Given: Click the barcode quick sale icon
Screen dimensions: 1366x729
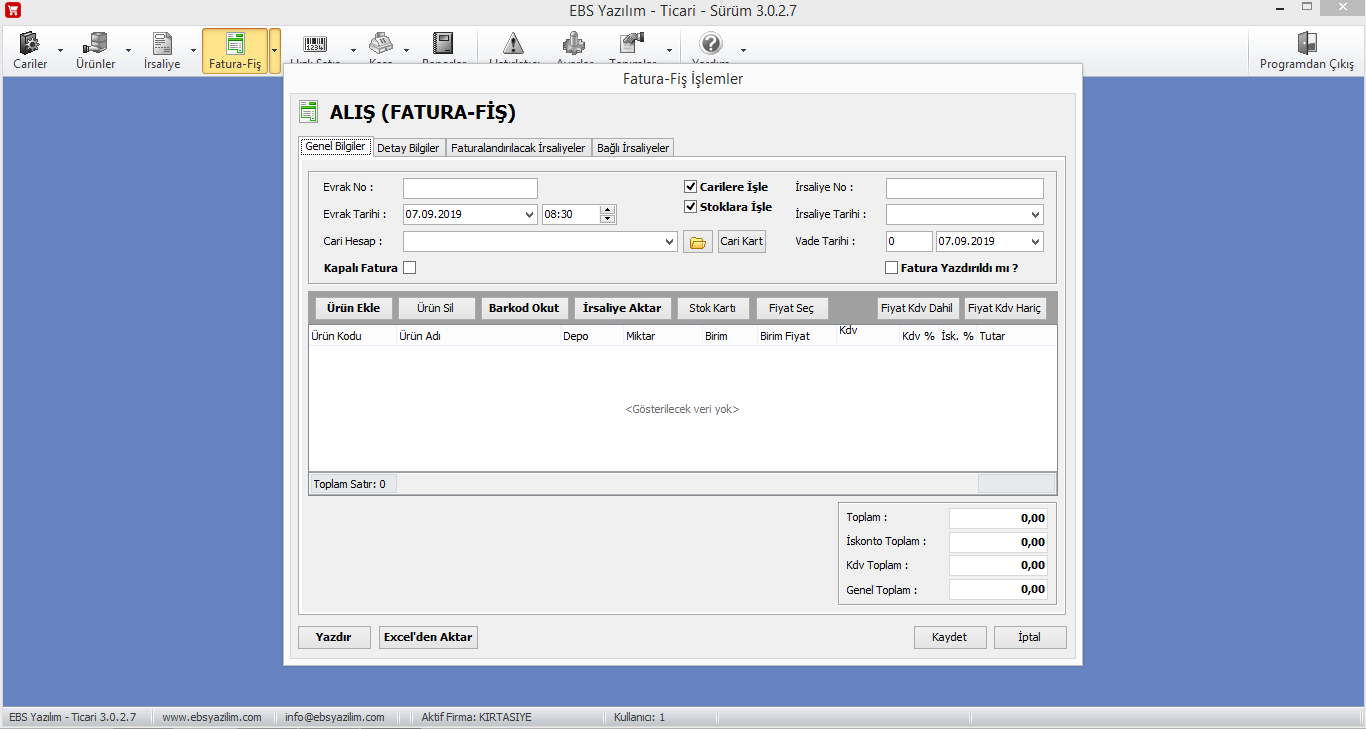Looking at the screenshot, I should click(315, 45).
